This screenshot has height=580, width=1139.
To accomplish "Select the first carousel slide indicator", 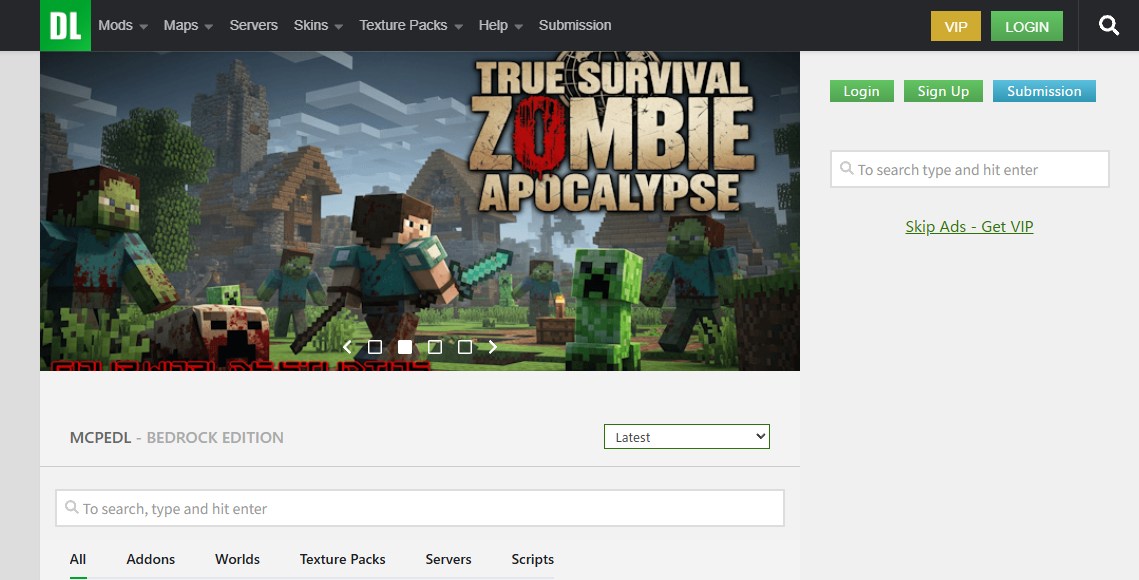I will (x=375, y=347).
